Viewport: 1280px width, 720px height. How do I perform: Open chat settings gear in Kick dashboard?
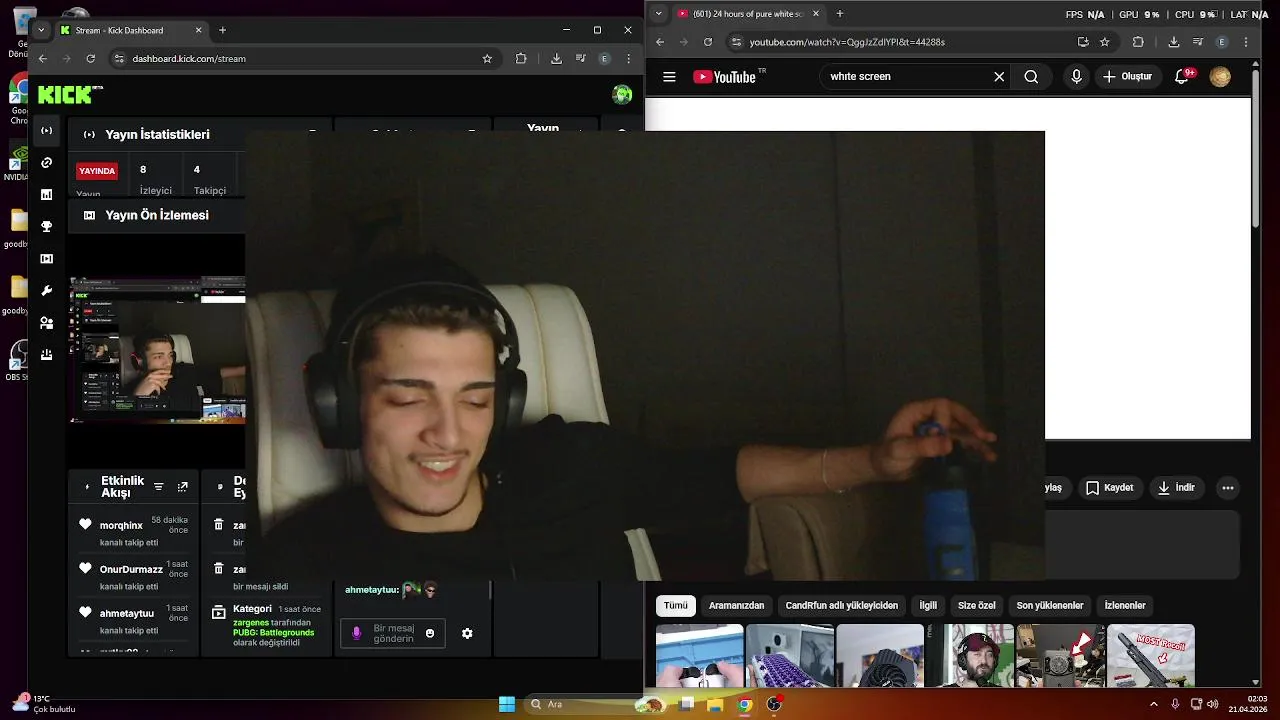(467, 633)
